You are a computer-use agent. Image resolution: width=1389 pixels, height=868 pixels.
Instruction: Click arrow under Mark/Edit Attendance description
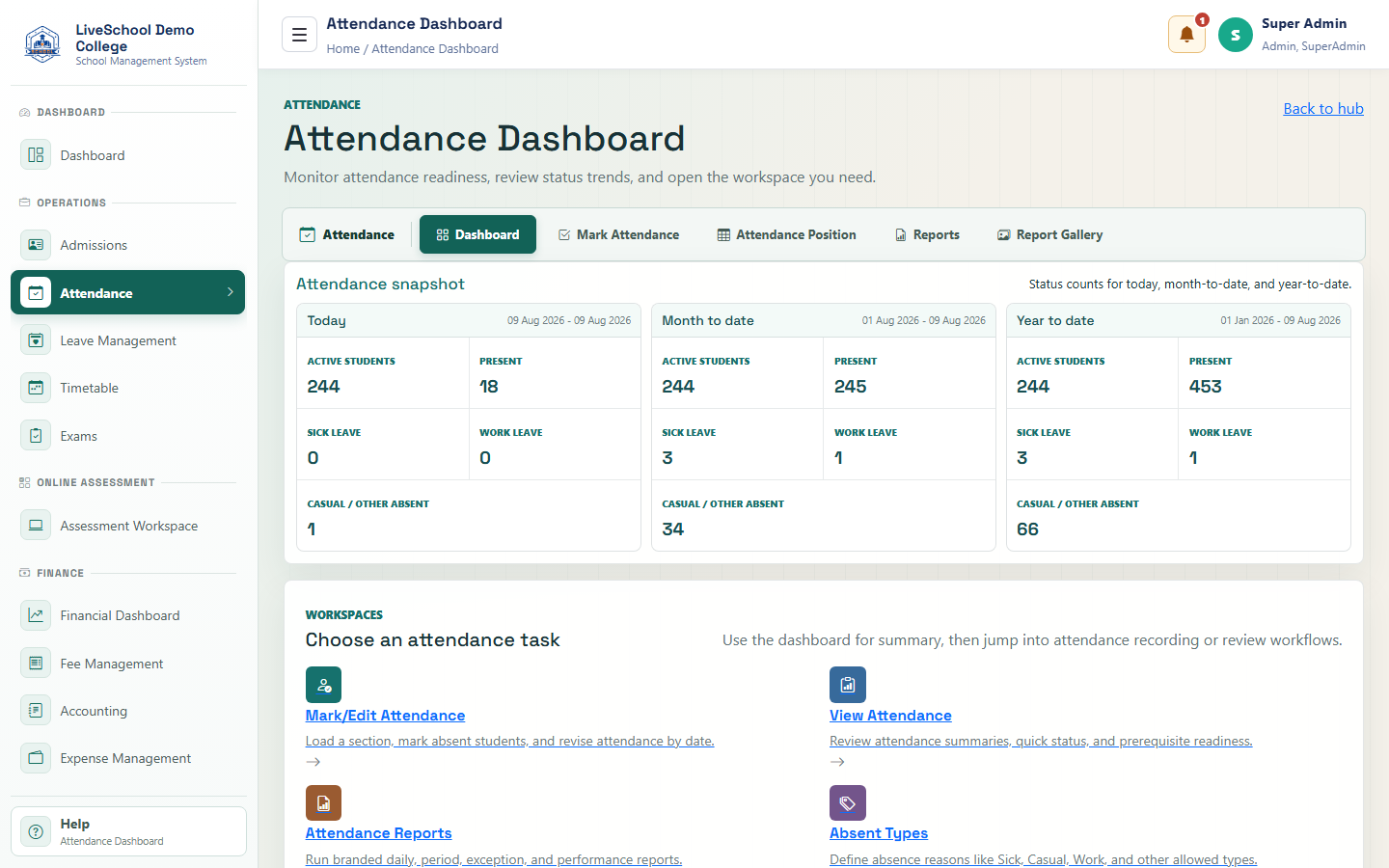313,762
